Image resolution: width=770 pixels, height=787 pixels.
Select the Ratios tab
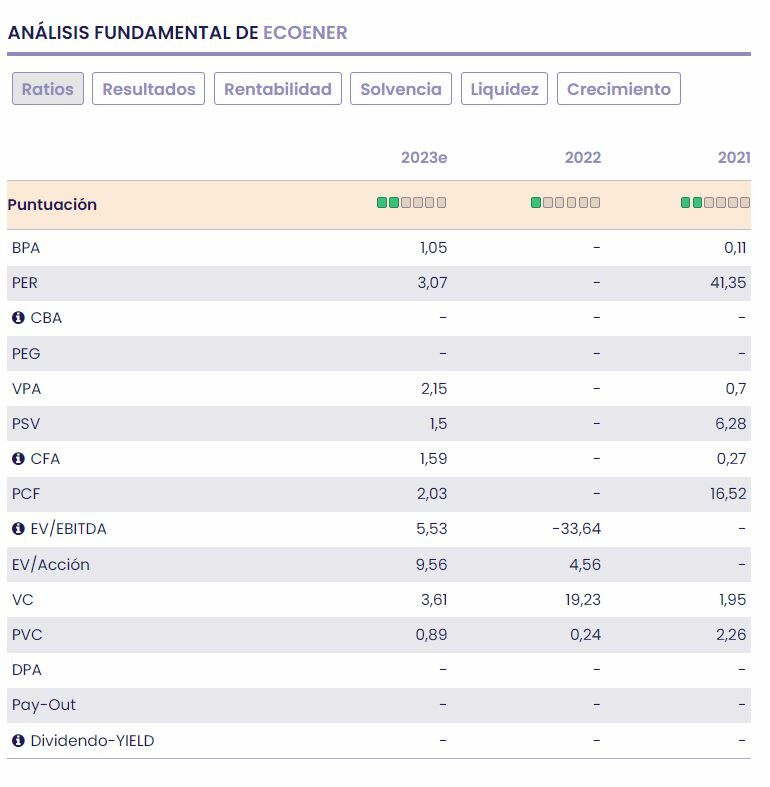[48, 89]
